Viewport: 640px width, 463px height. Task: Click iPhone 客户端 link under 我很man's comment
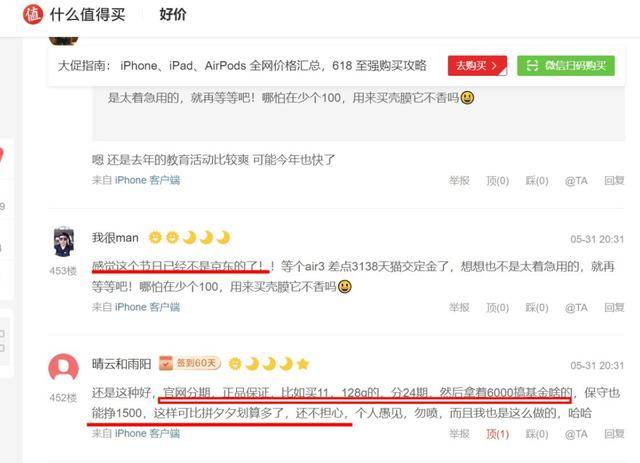147,307
